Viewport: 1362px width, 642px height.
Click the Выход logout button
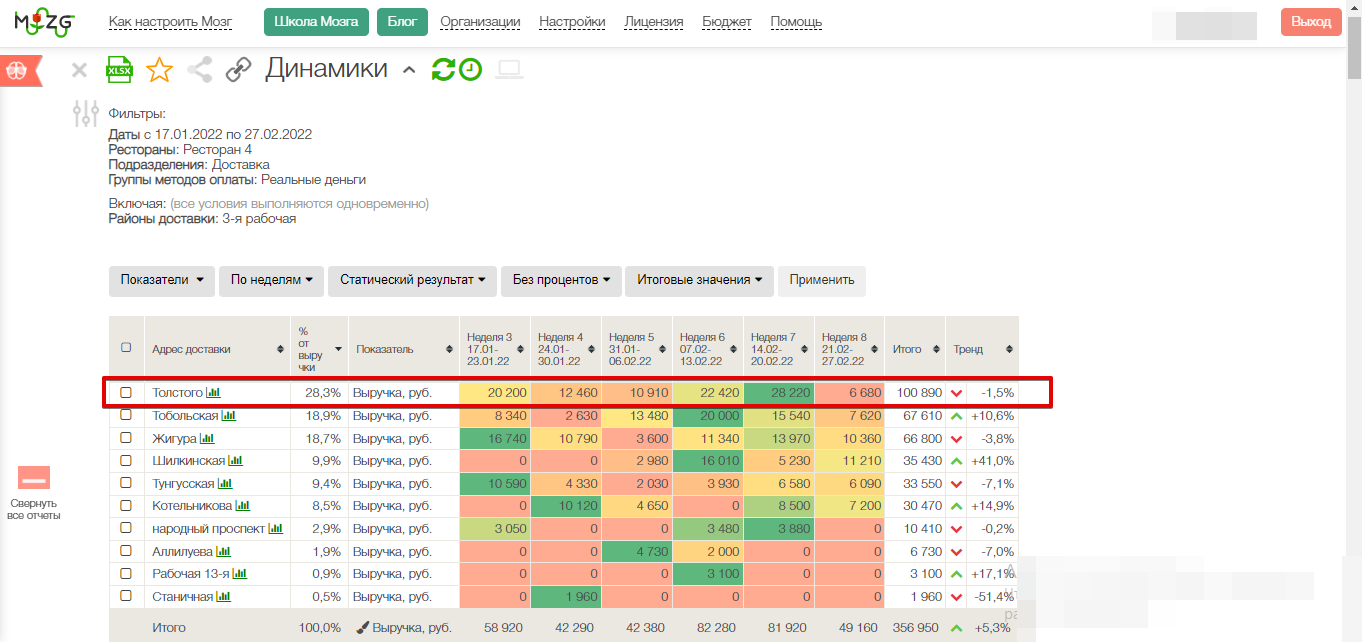pos(1311,22)
